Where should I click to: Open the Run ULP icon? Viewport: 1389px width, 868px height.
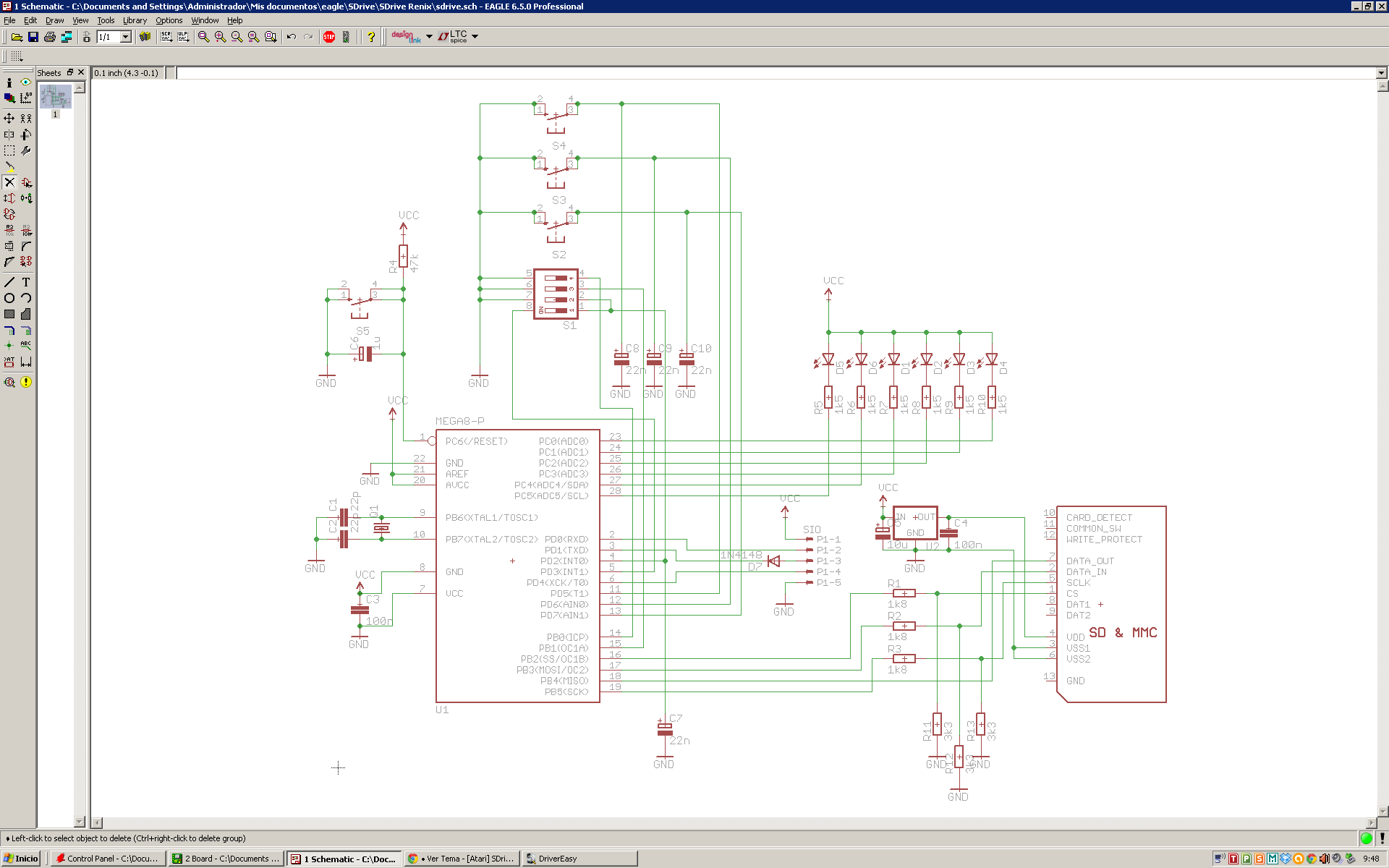pyautogui.click(x=183, y=37)
